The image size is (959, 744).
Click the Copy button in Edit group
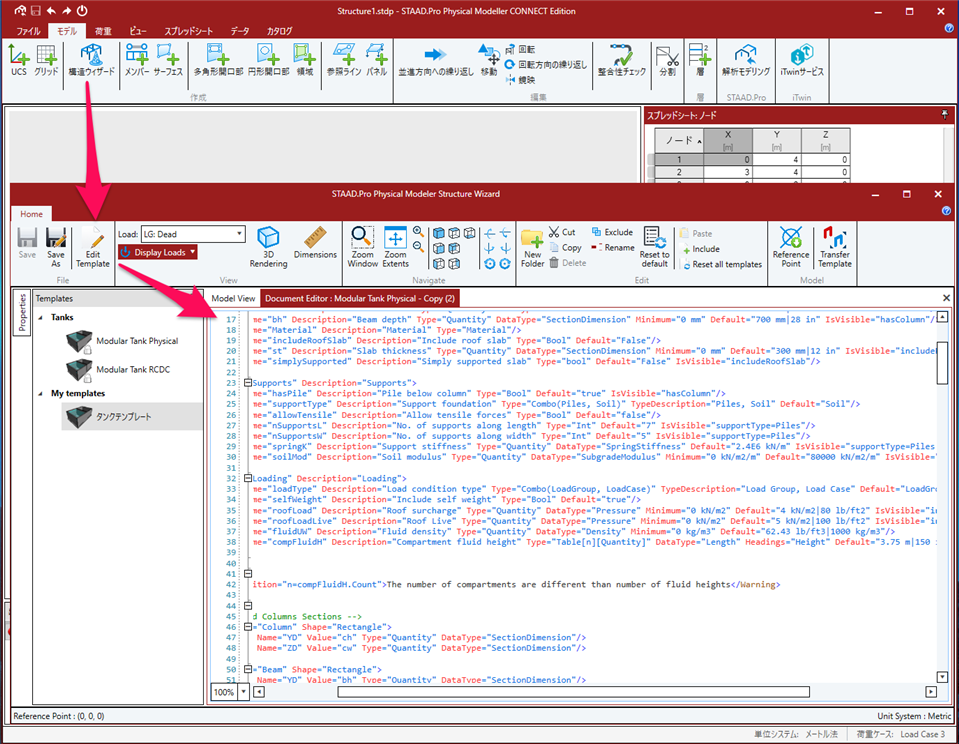pos(565,248)
